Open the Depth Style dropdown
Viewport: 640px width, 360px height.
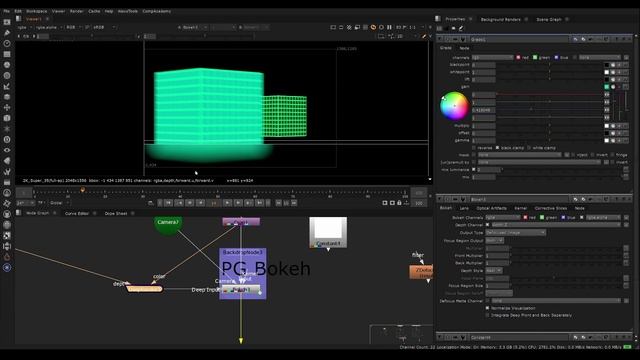(494, 271)
